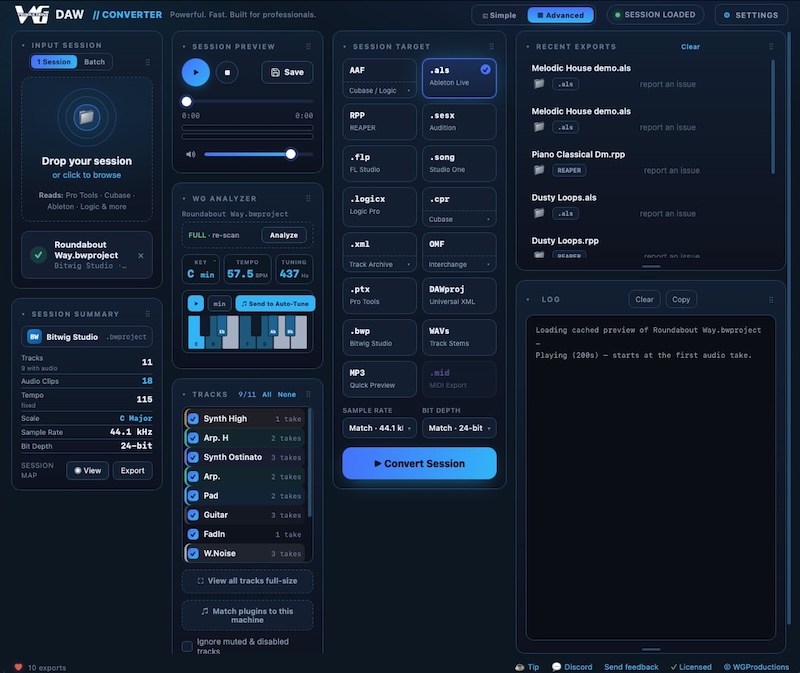
Task: Click the Analyze button
Action: tap(284, 235)
